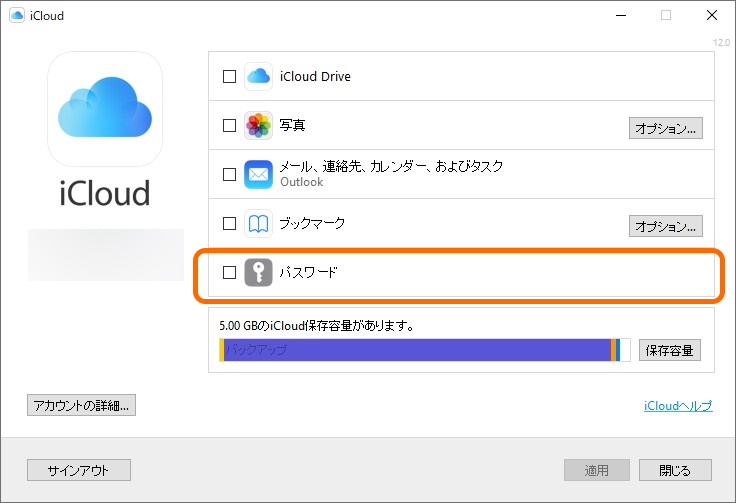736x503 pixels.
Task: Open オプション for ブックマーク
Action: click(666, 226)
